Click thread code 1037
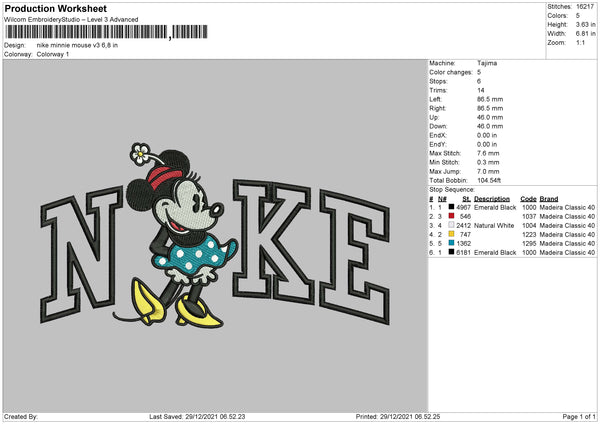600x424 pixels. tap(529, 217)
